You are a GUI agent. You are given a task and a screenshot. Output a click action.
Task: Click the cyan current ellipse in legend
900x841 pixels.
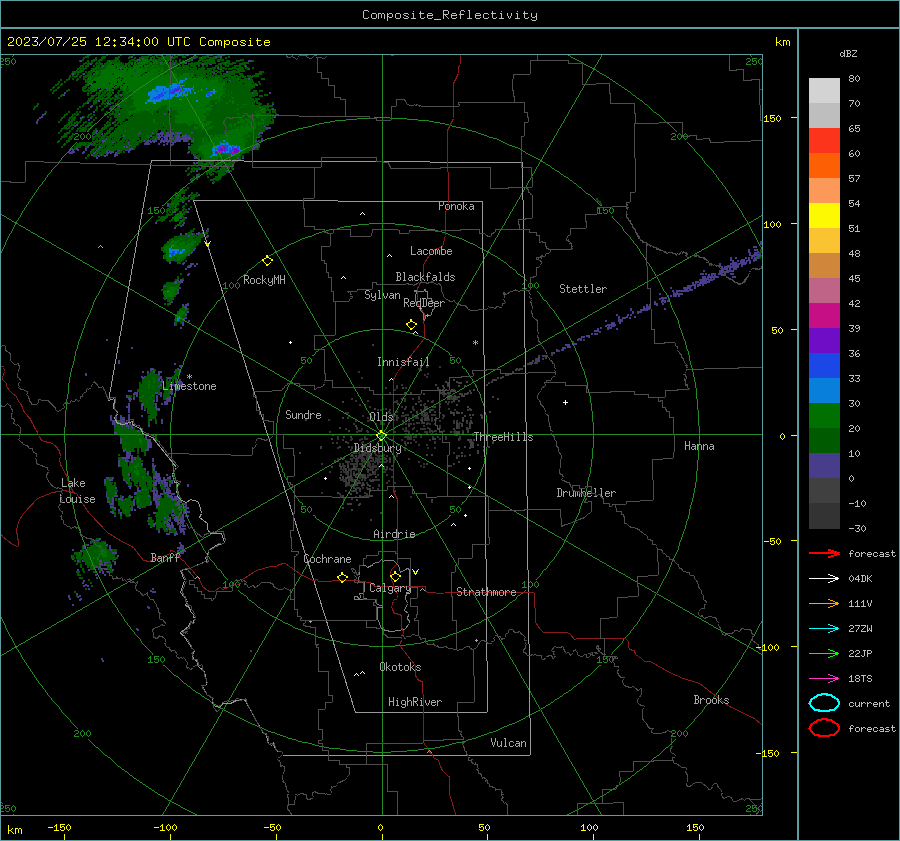pyautogui.click(x=824, y=703)
